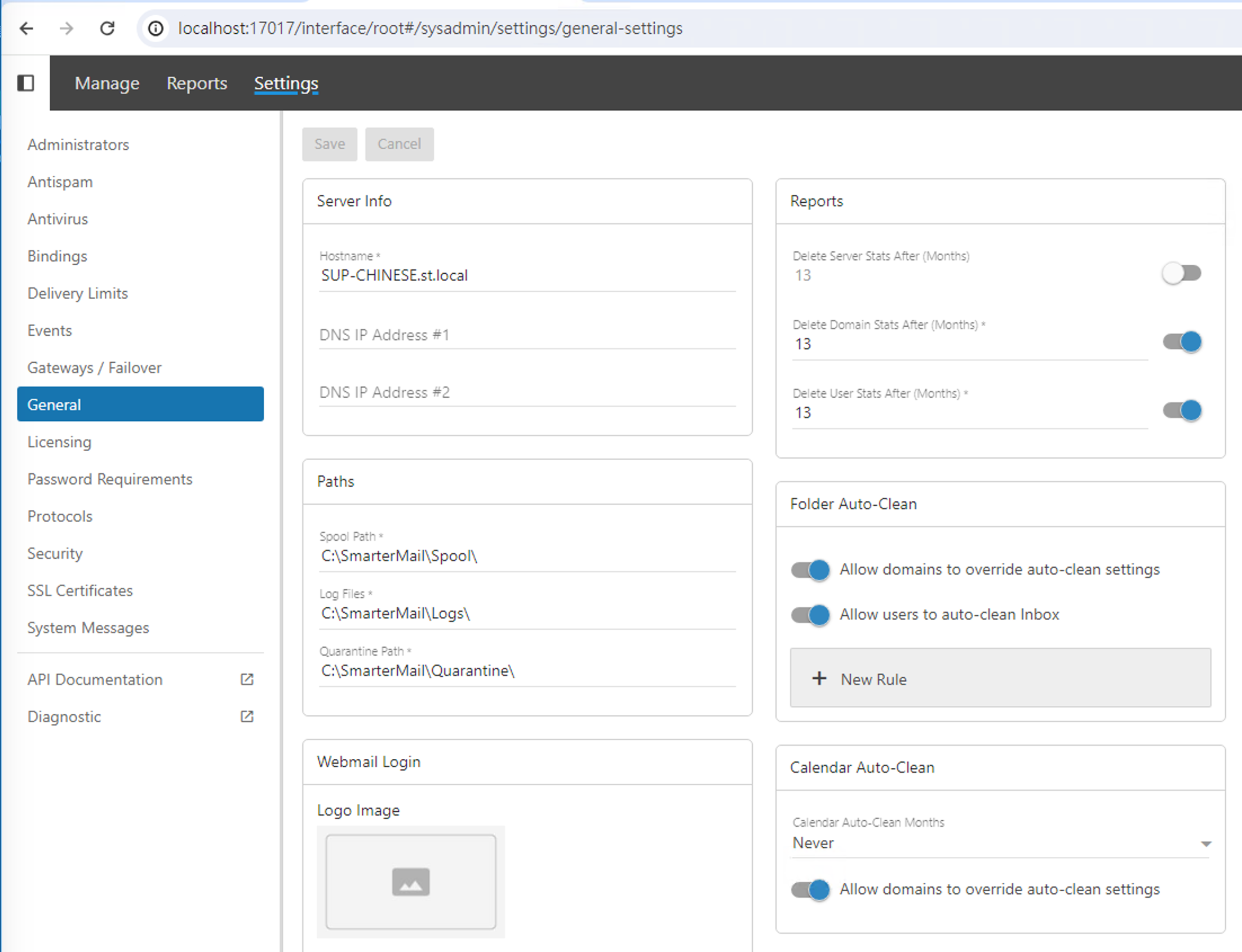Switch to the Manage tab
1242x952 pixels.
[107, 83]
